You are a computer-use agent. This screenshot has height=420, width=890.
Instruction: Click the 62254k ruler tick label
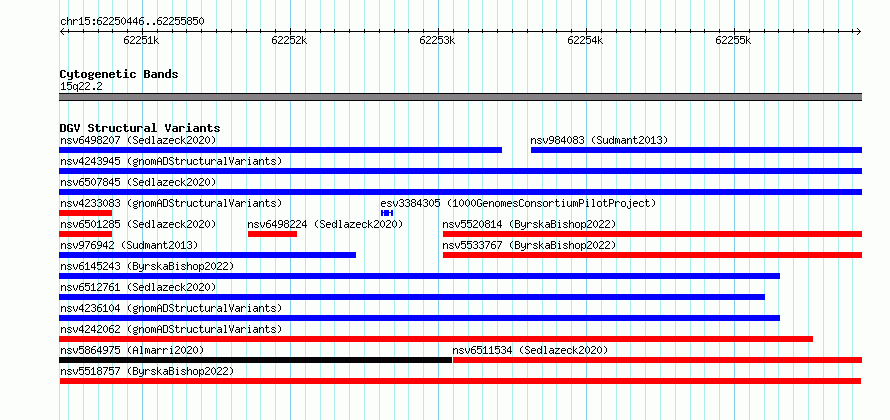[586, 40]
